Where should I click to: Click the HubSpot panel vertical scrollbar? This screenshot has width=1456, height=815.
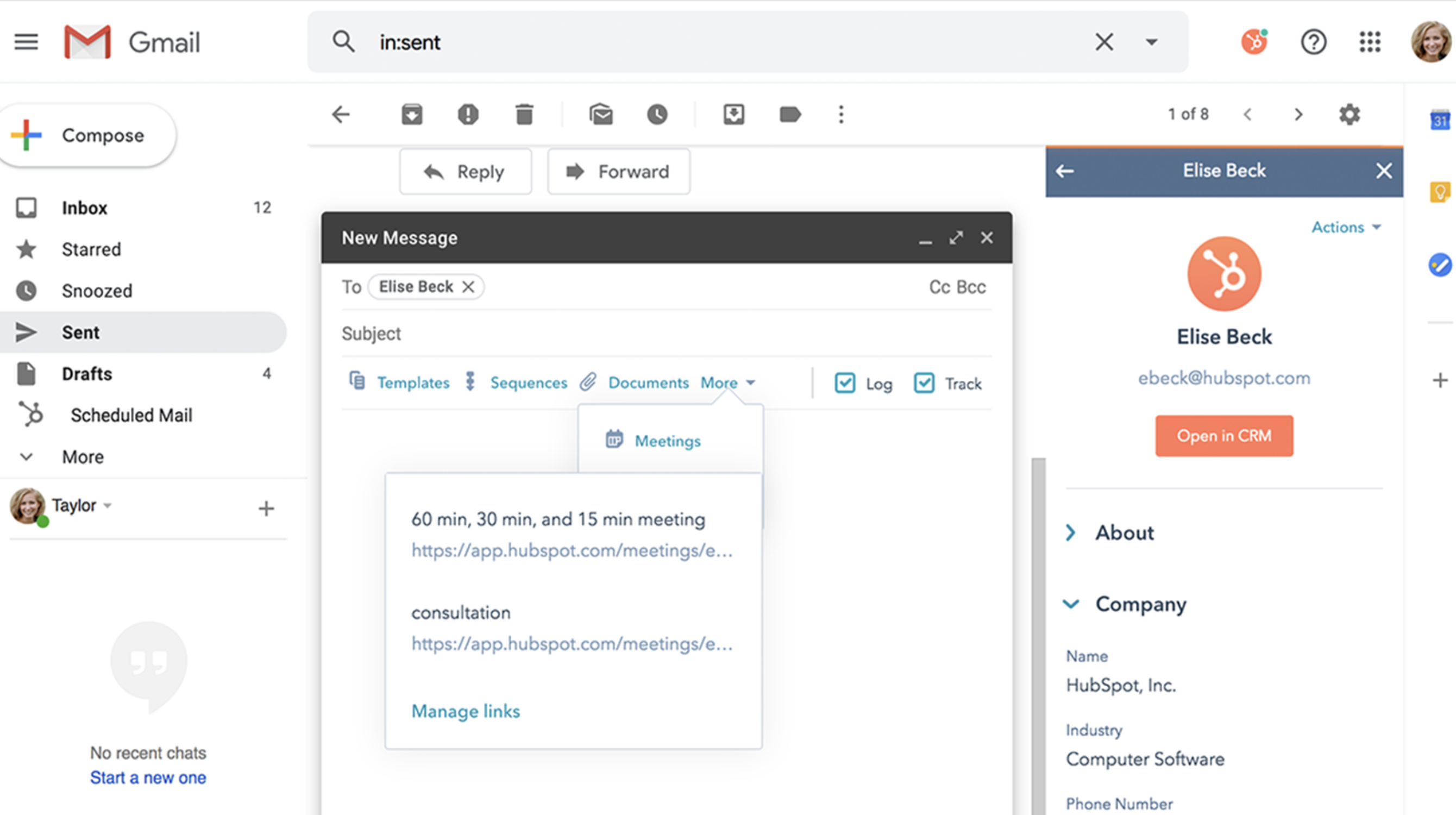[1039, 636]
